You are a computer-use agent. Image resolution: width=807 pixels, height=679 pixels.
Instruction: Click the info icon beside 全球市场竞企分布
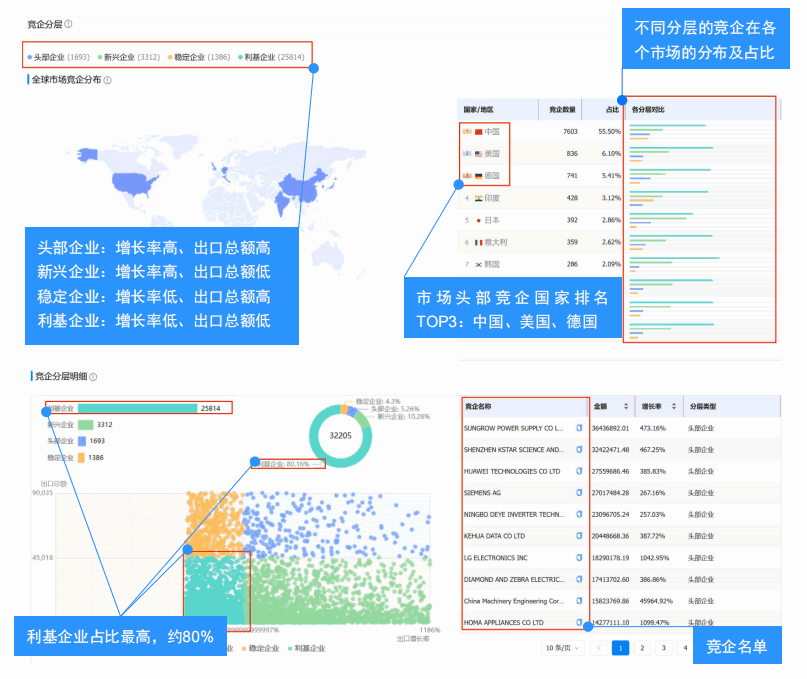tap(108, 80)
